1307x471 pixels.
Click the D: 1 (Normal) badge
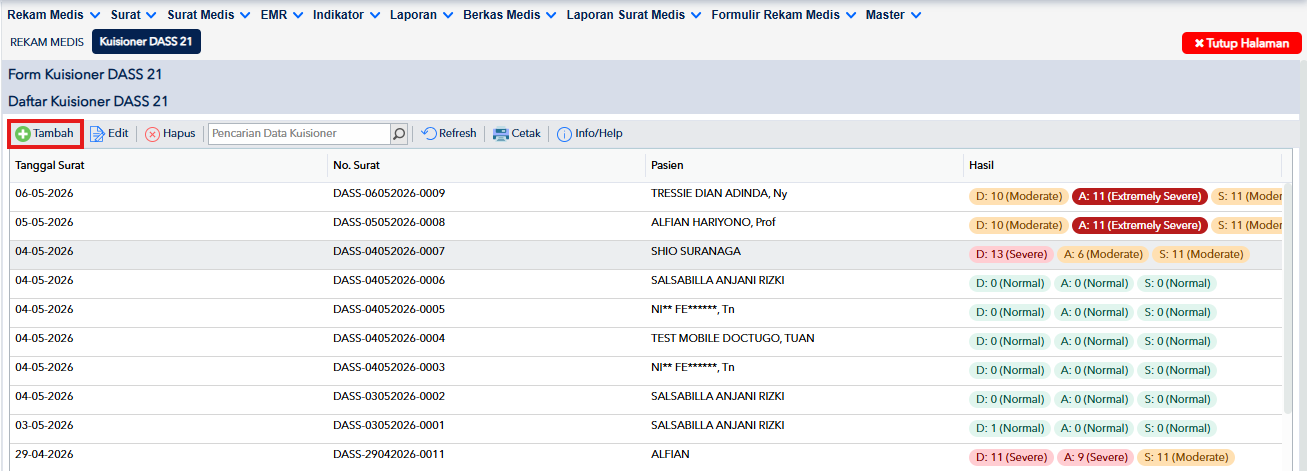tap(1010, 428)
